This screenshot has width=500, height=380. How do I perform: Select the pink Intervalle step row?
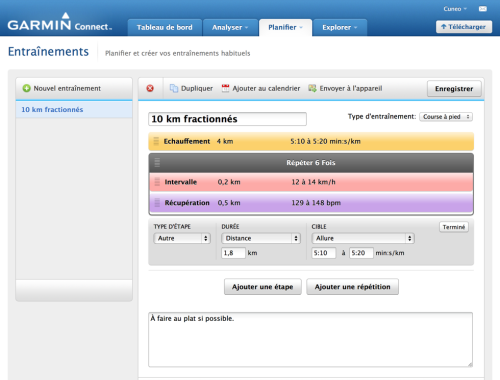click(311, 182)
